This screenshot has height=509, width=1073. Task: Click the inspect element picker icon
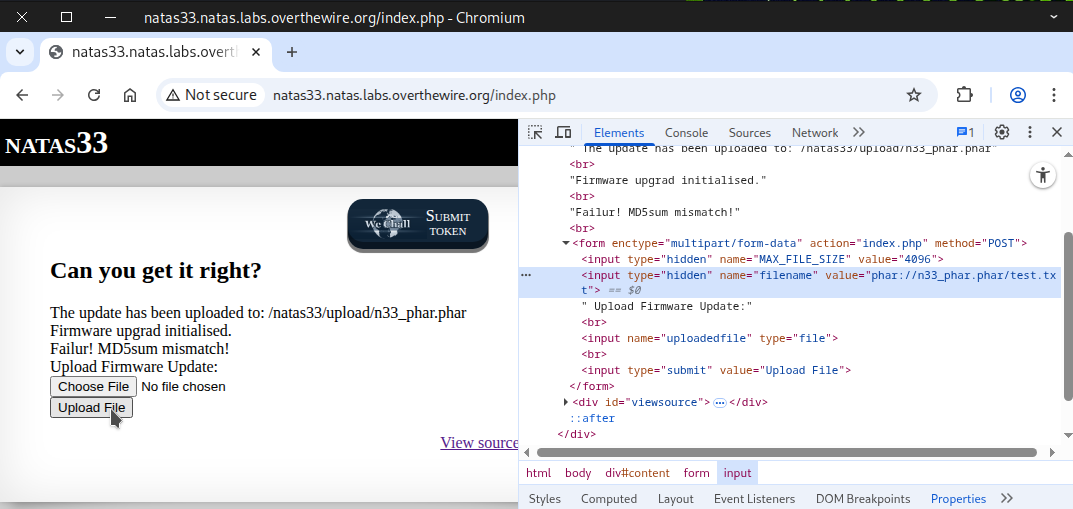tap(535, 132)
